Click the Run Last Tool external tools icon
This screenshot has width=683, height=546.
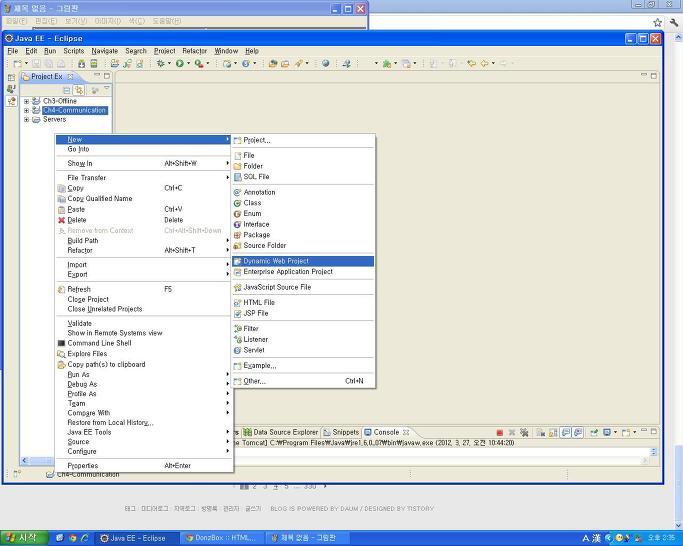(x=199, y=64)
